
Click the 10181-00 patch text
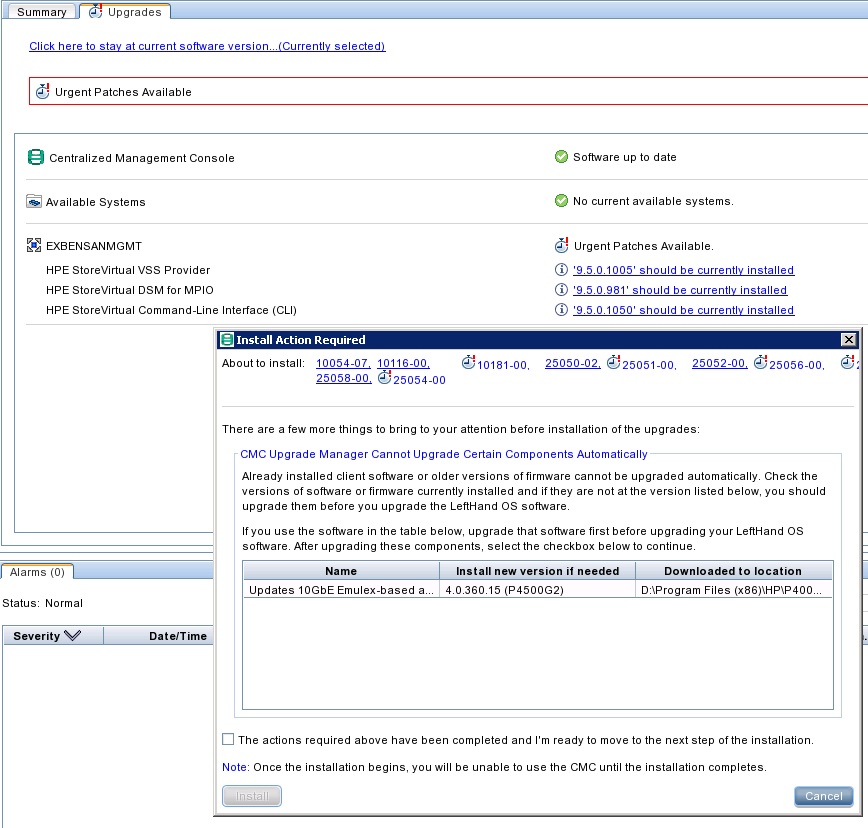[503, 365]
